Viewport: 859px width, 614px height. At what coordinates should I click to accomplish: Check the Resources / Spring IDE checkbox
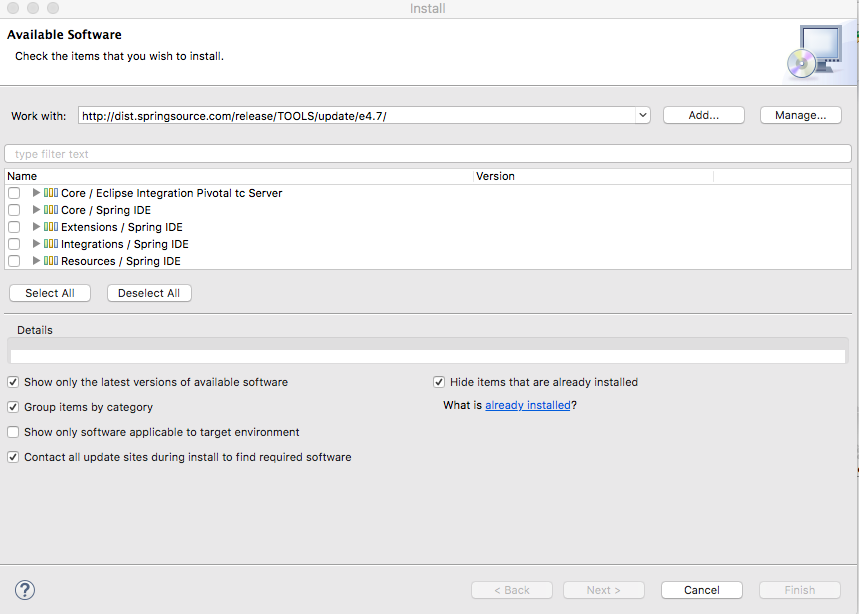[x=14, y=261]
